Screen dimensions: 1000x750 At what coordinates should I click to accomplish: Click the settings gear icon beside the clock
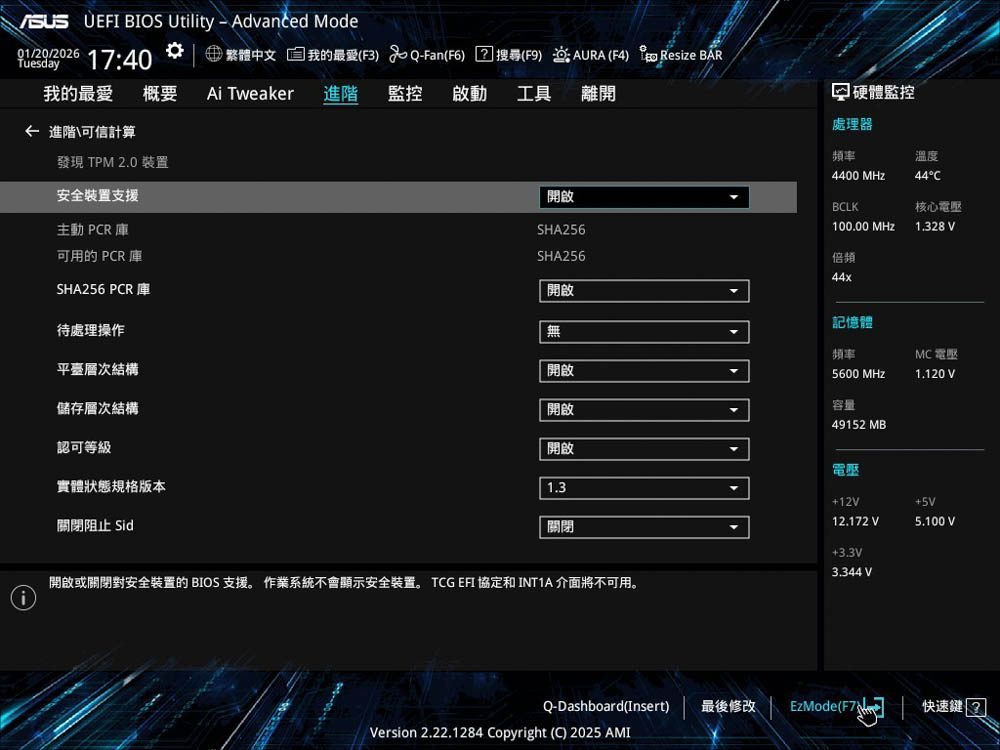pos(175,51)
